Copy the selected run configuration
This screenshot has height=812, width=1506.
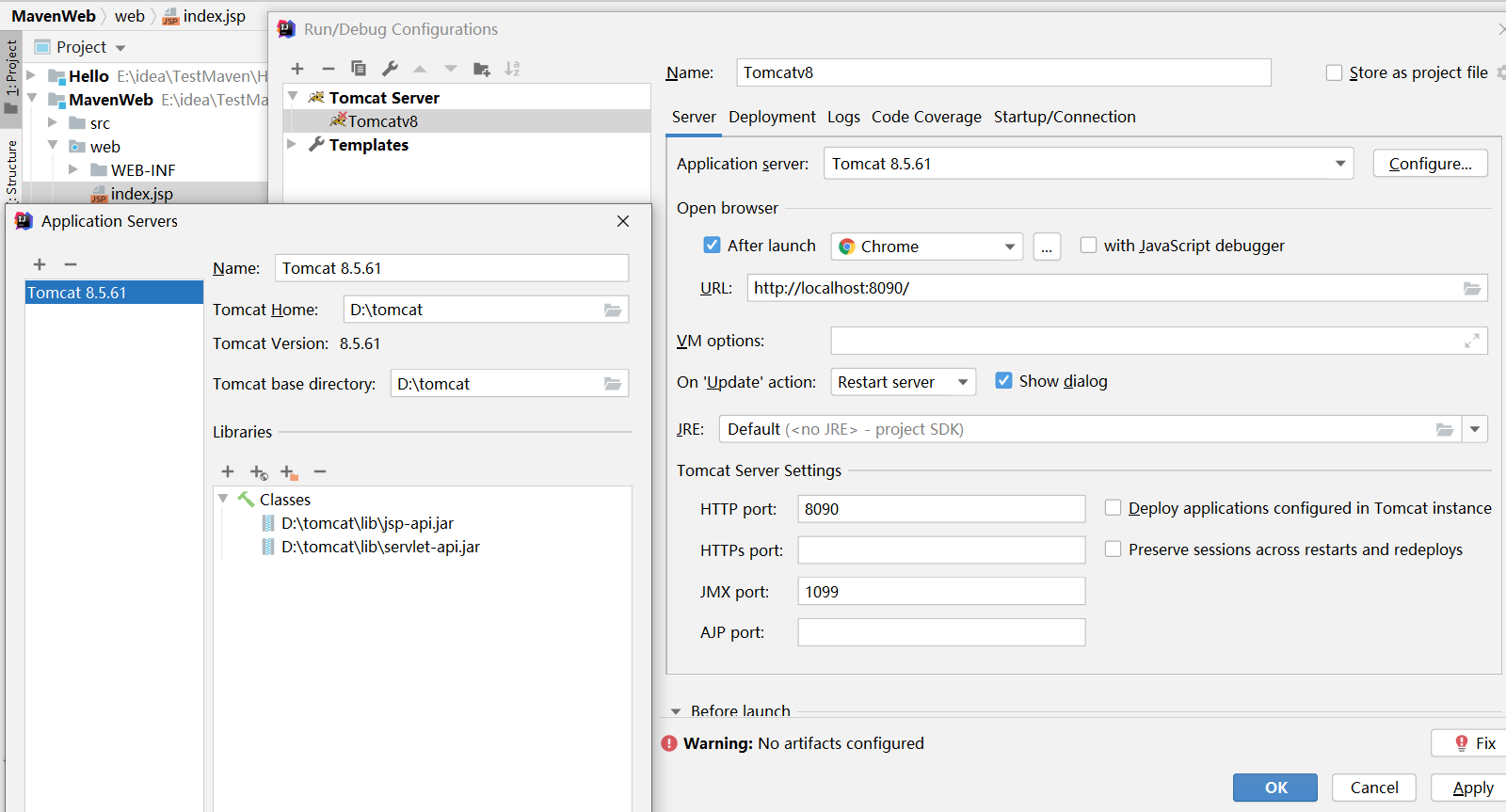click(359, 69)
